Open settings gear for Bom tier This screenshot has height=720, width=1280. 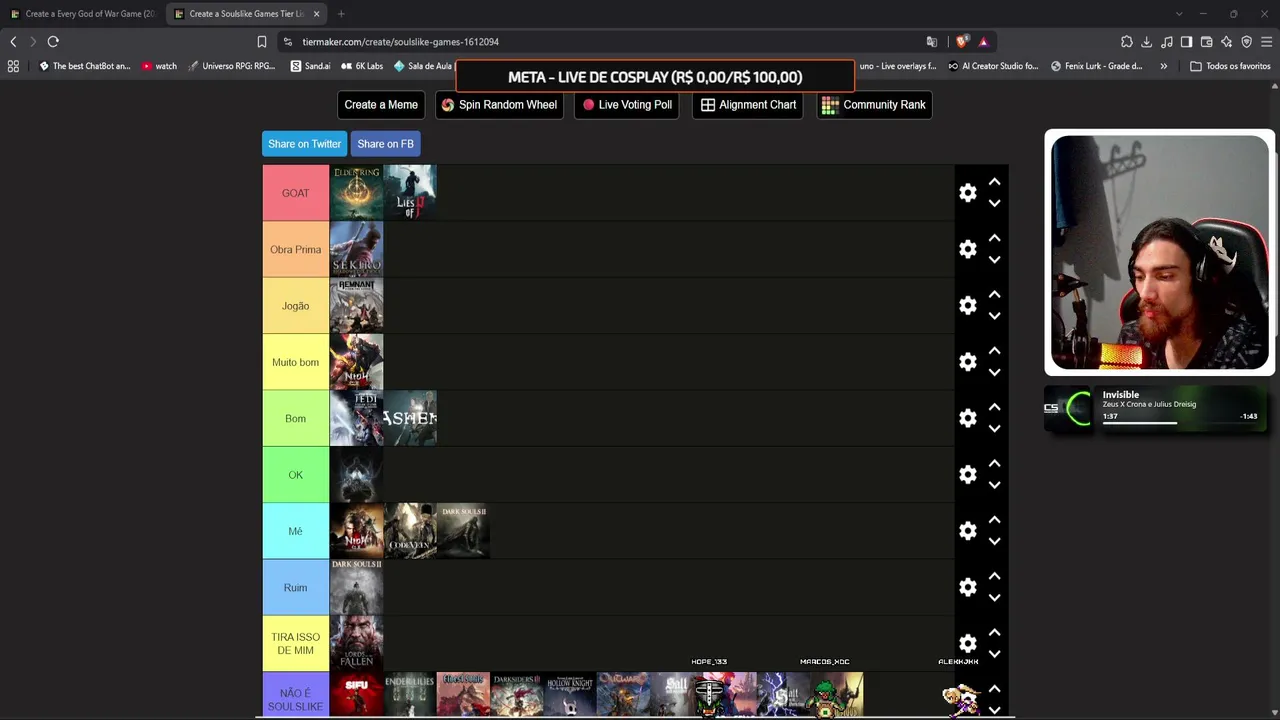coord(968,418)
